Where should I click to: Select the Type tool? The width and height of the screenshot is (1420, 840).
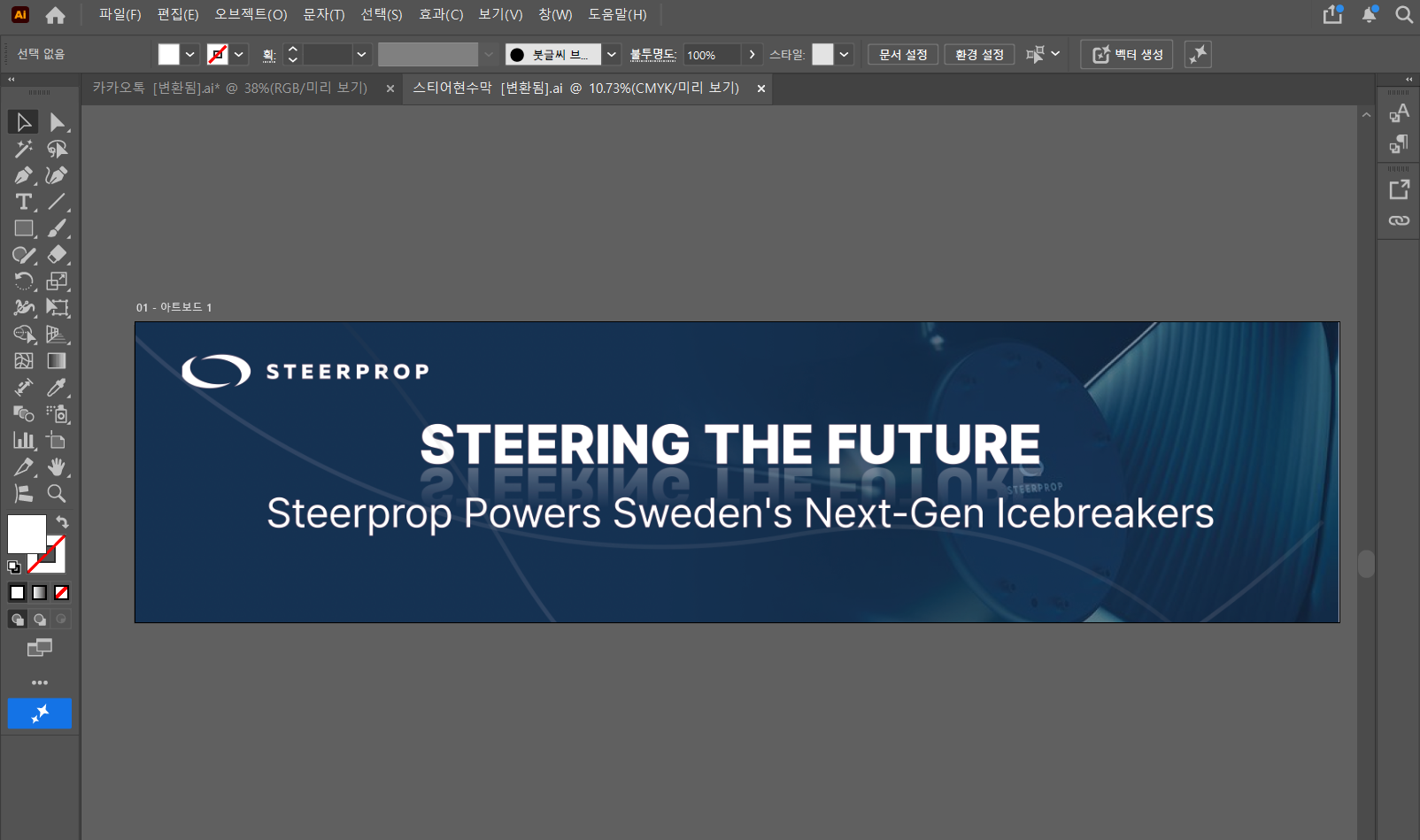point(24,202)
